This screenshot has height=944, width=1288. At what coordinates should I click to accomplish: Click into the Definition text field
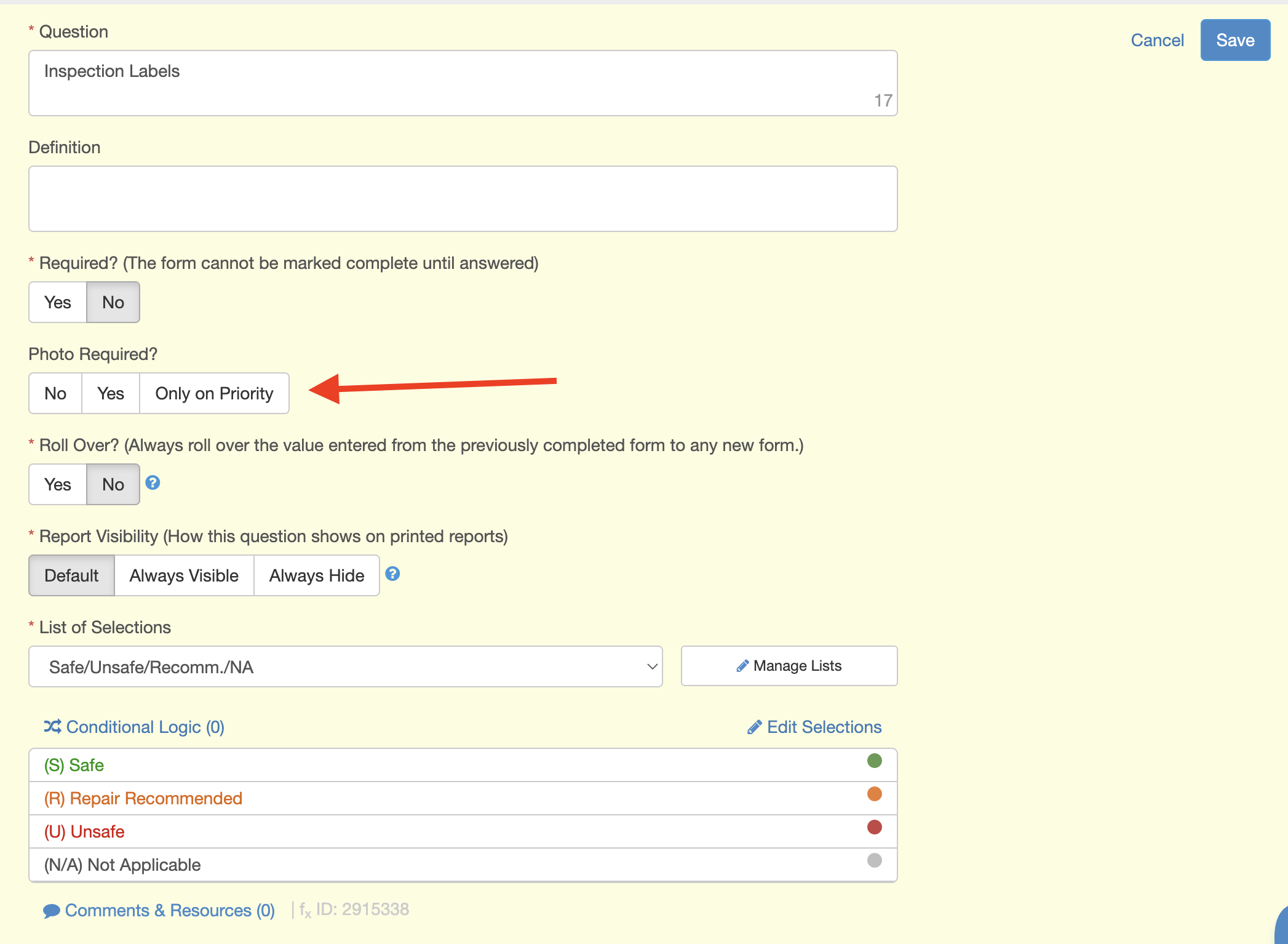pyautogui.click(x=463, y=198)
